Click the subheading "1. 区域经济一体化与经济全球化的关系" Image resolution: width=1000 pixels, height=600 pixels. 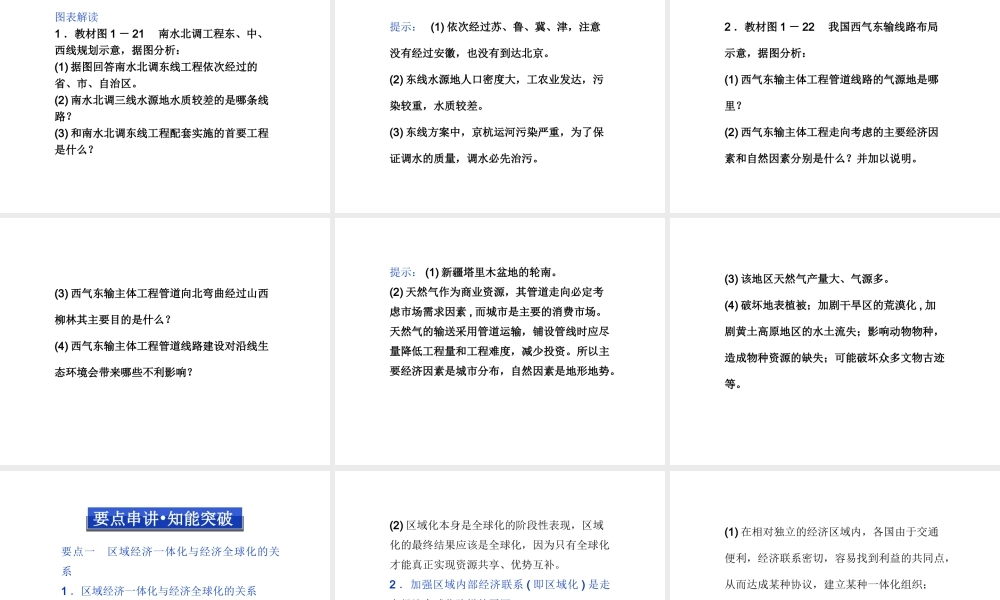click(158, 590)
